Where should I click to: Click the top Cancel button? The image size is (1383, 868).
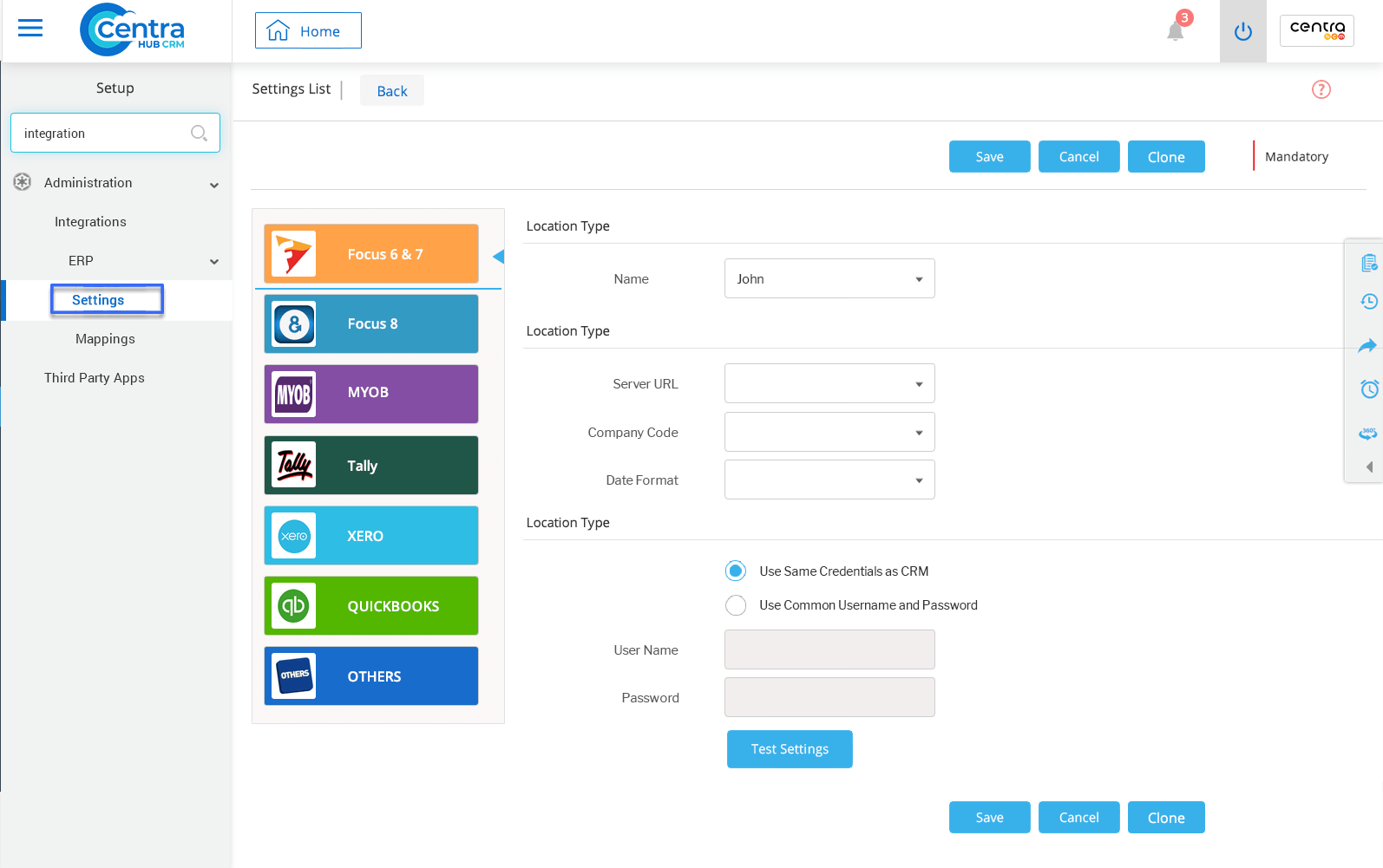coord(1078,156)
